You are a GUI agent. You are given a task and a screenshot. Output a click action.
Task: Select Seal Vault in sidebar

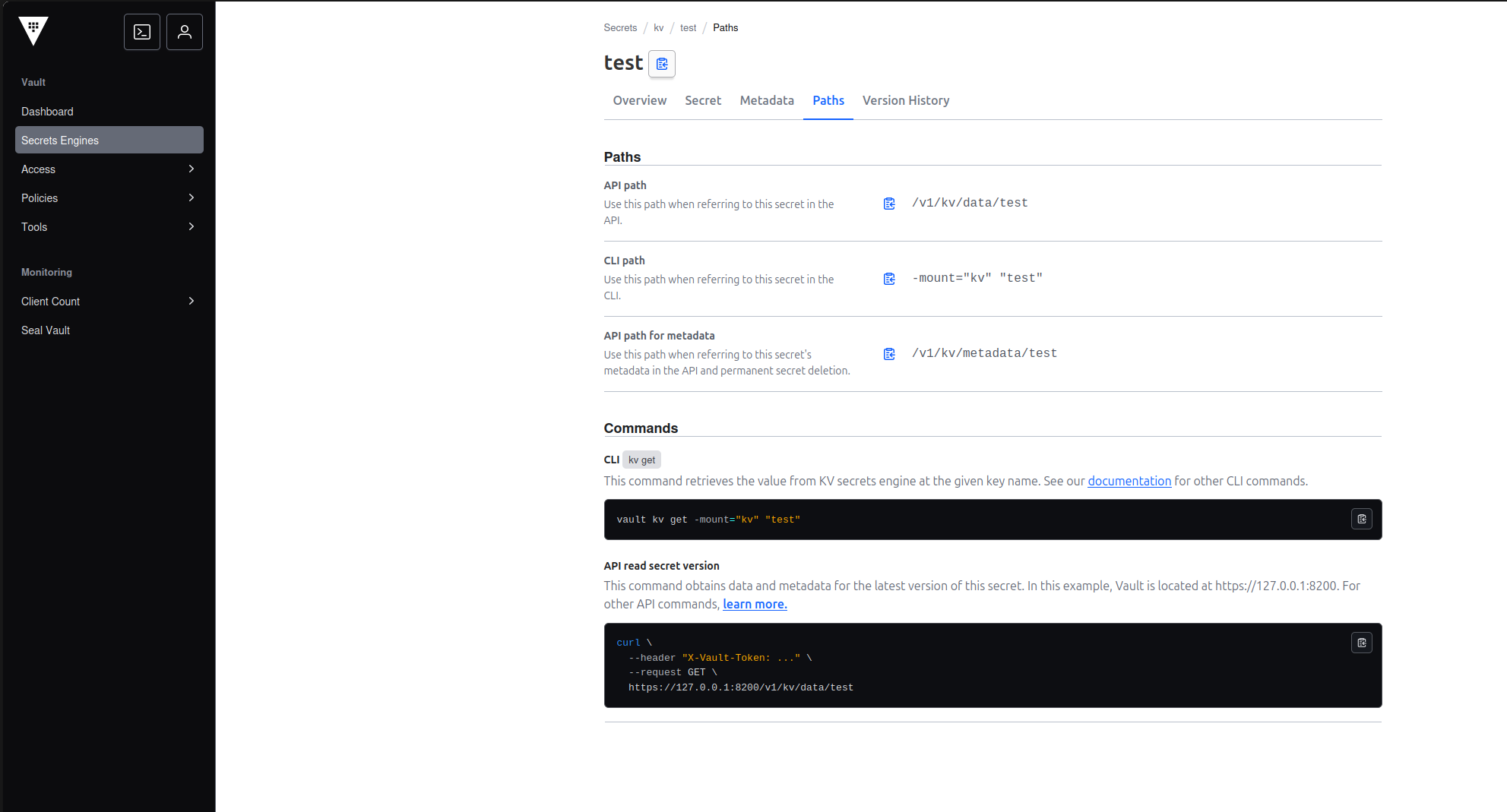click(x=46, y=330)
